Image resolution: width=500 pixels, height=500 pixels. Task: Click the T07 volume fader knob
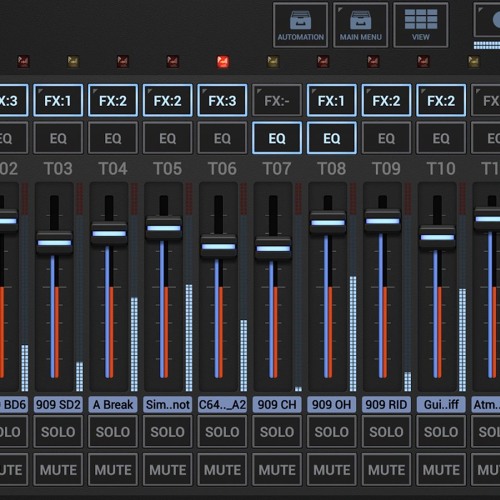pos(273,248)
